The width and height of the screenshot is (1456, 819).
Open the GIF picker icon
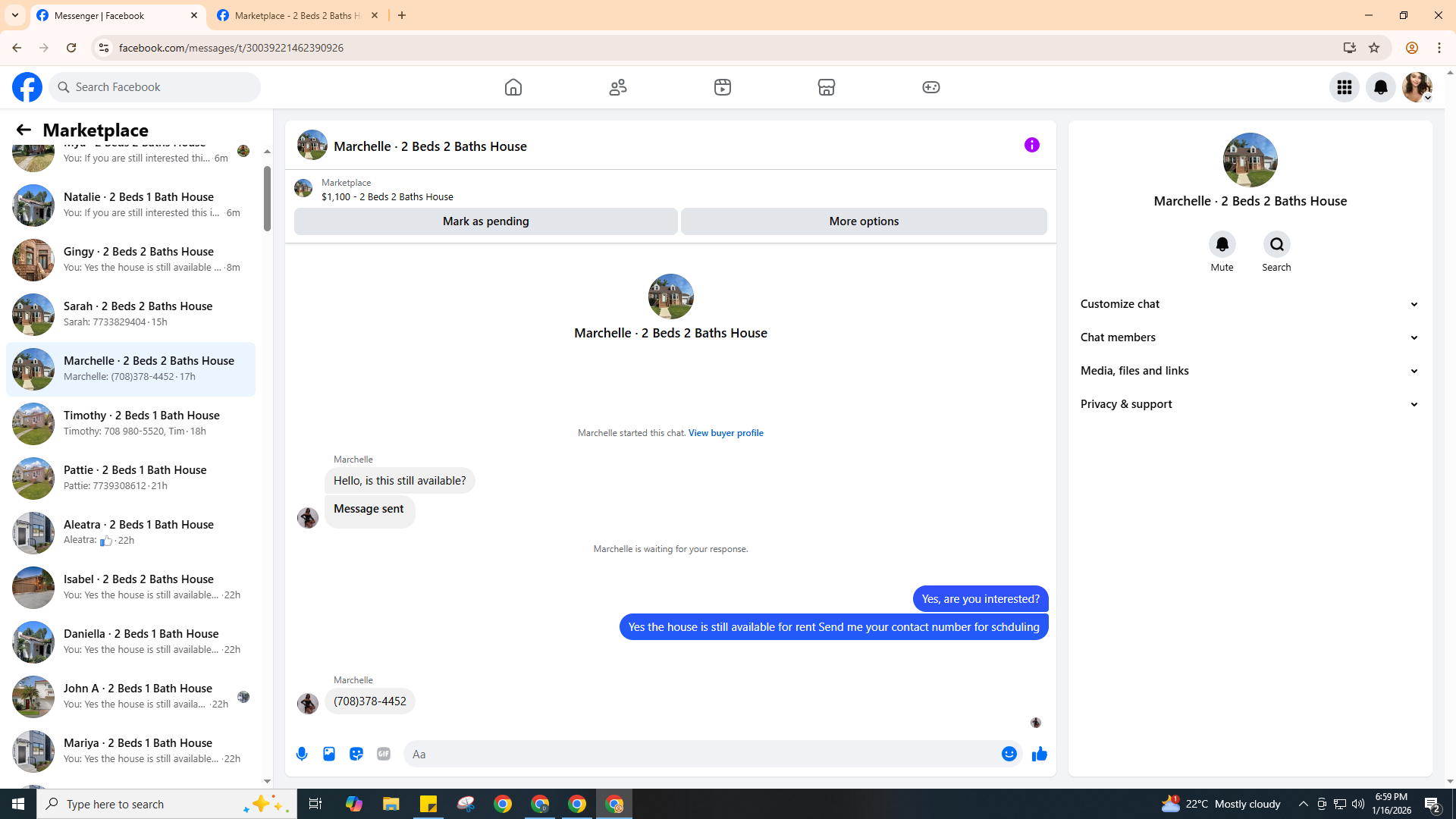click(x=384, y=754)
